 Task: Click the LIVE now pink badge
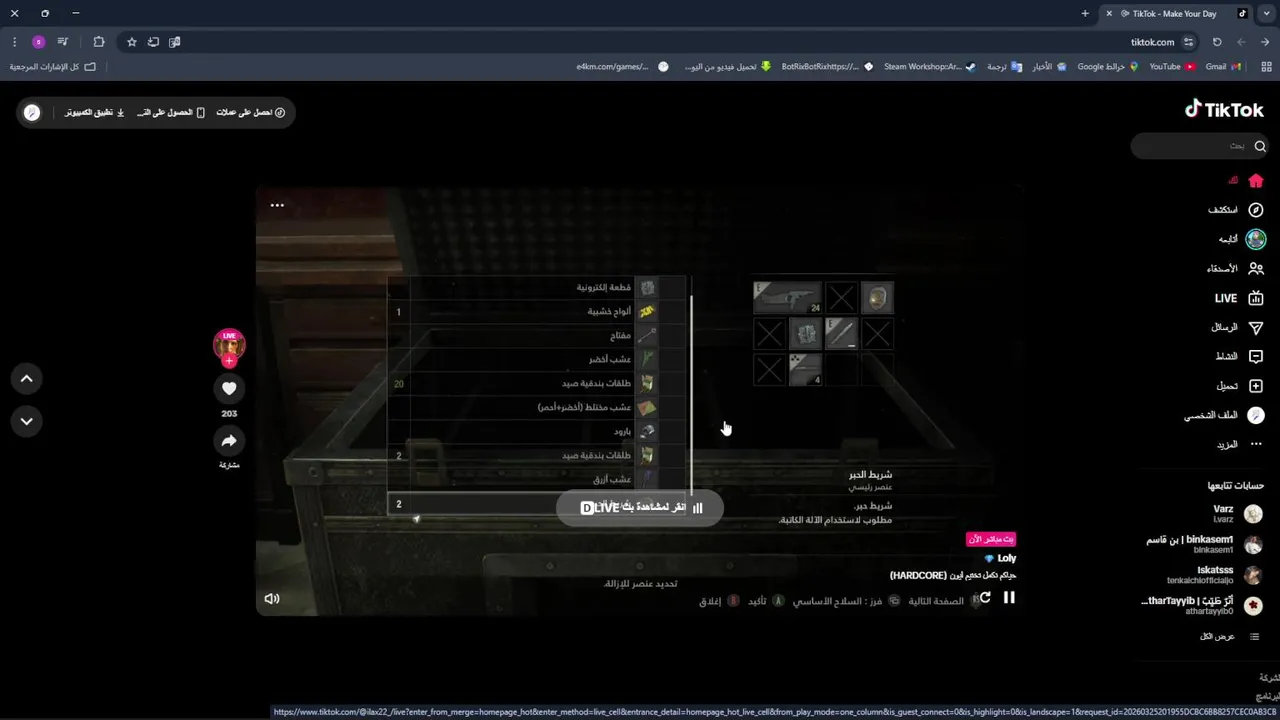pos(991,539)
